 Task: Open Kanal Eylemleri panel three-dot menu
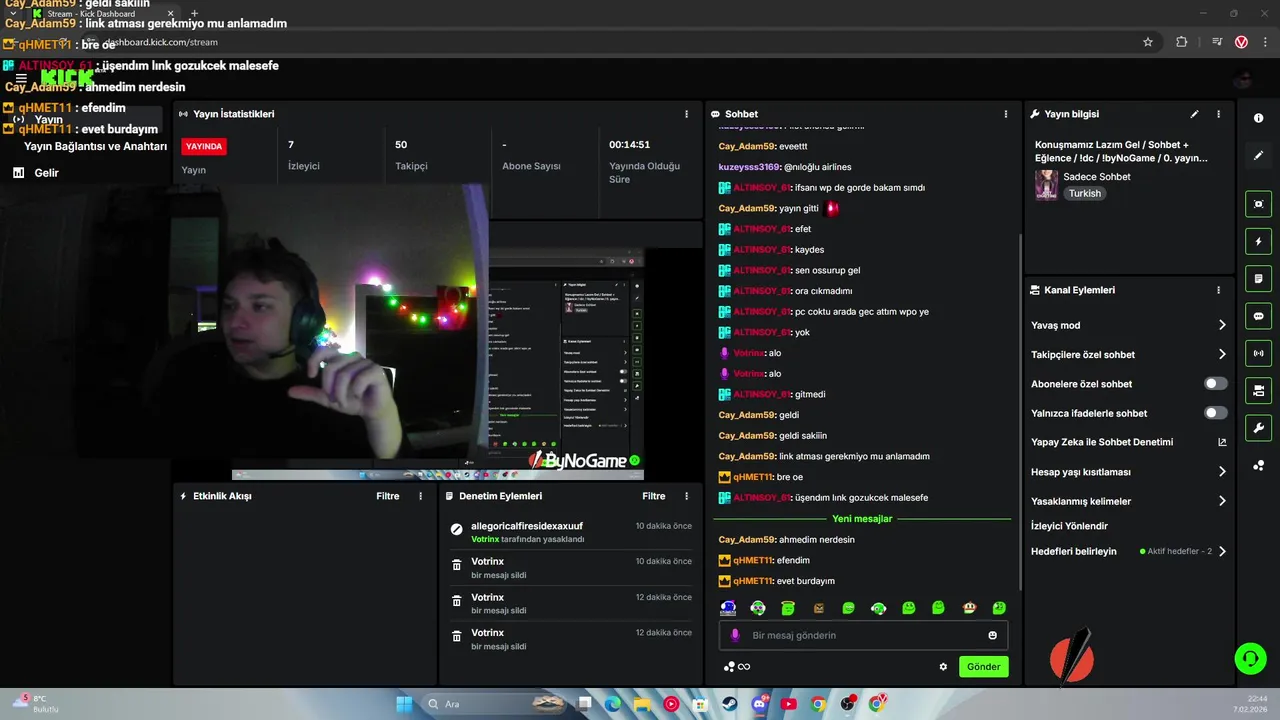pos(1218,290)
